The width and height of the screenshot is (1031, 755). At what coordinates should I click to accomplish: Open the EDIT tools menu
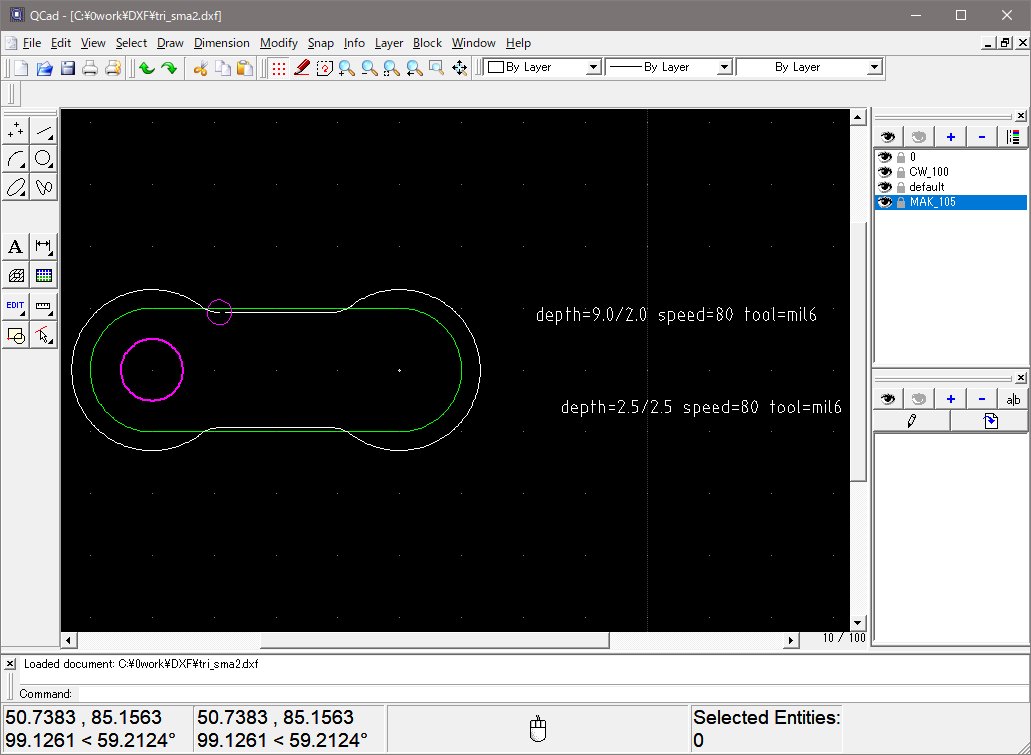[16, 306]
